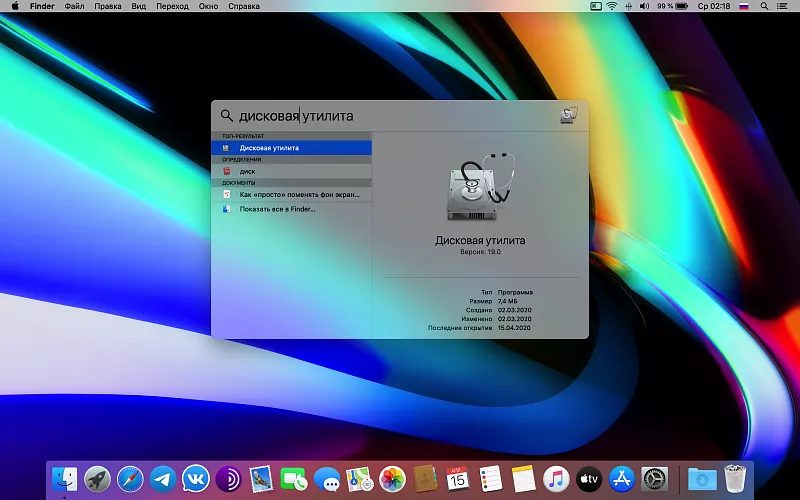Click Показать все в Finder
The height and width of the screenshot is (500, 800).
point(277,209)
